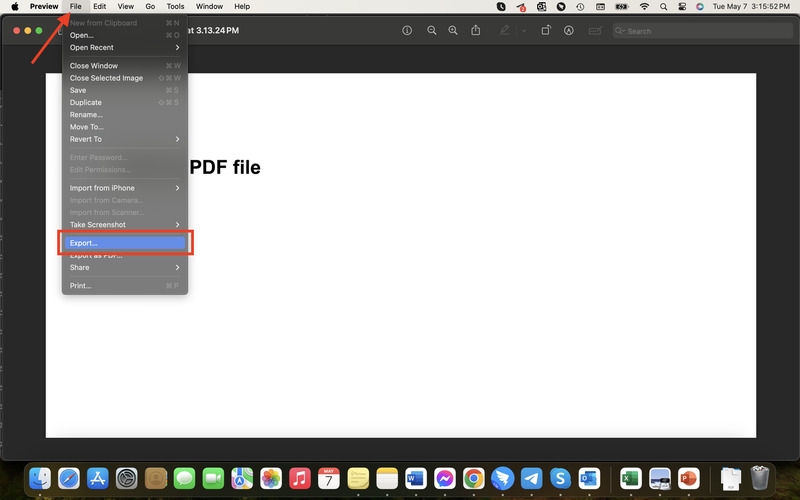Choose Open... in the File menu
The height and width of the screenshot is (500, 800).
(x=125, y=35)
